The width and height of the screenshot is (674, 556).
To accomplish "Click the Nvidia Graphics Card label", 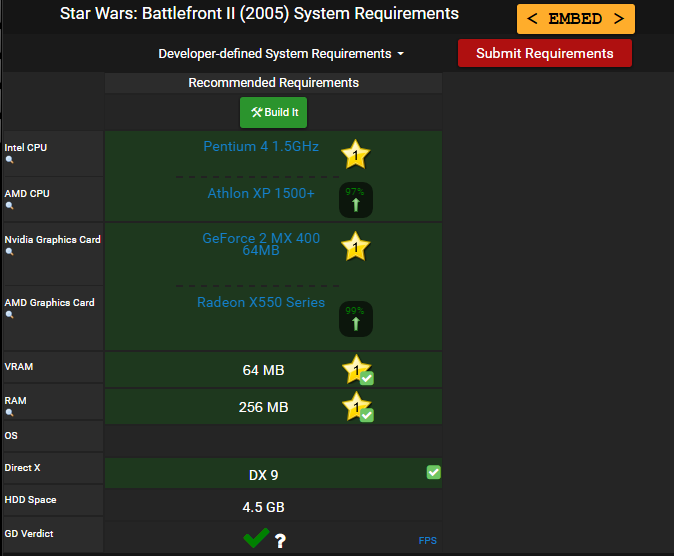I will coord(52,240).
